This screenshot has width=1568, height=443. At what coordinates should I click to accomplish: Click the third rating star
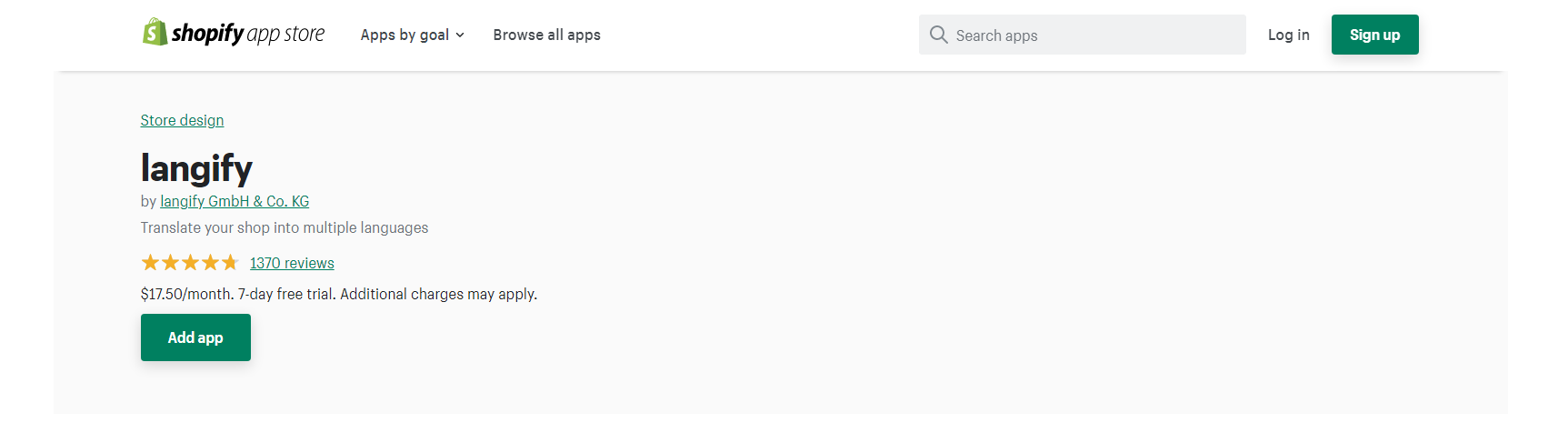tap(190, 263)
